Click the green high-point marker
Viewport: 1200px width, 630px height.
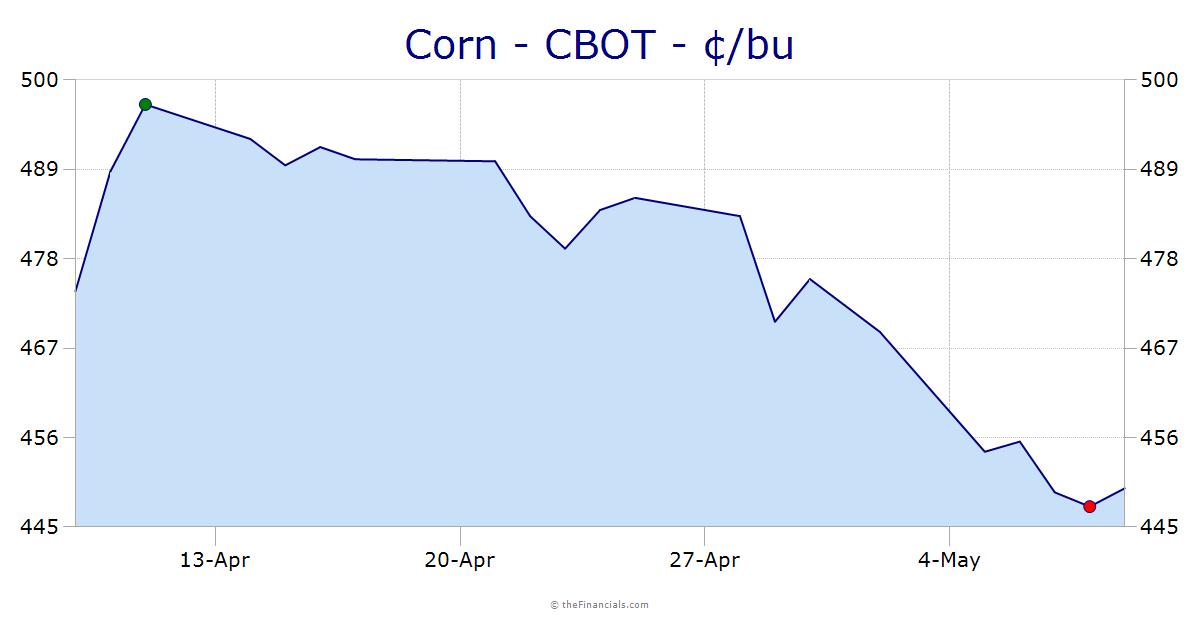pyautogui.click(x=145, y=104)
